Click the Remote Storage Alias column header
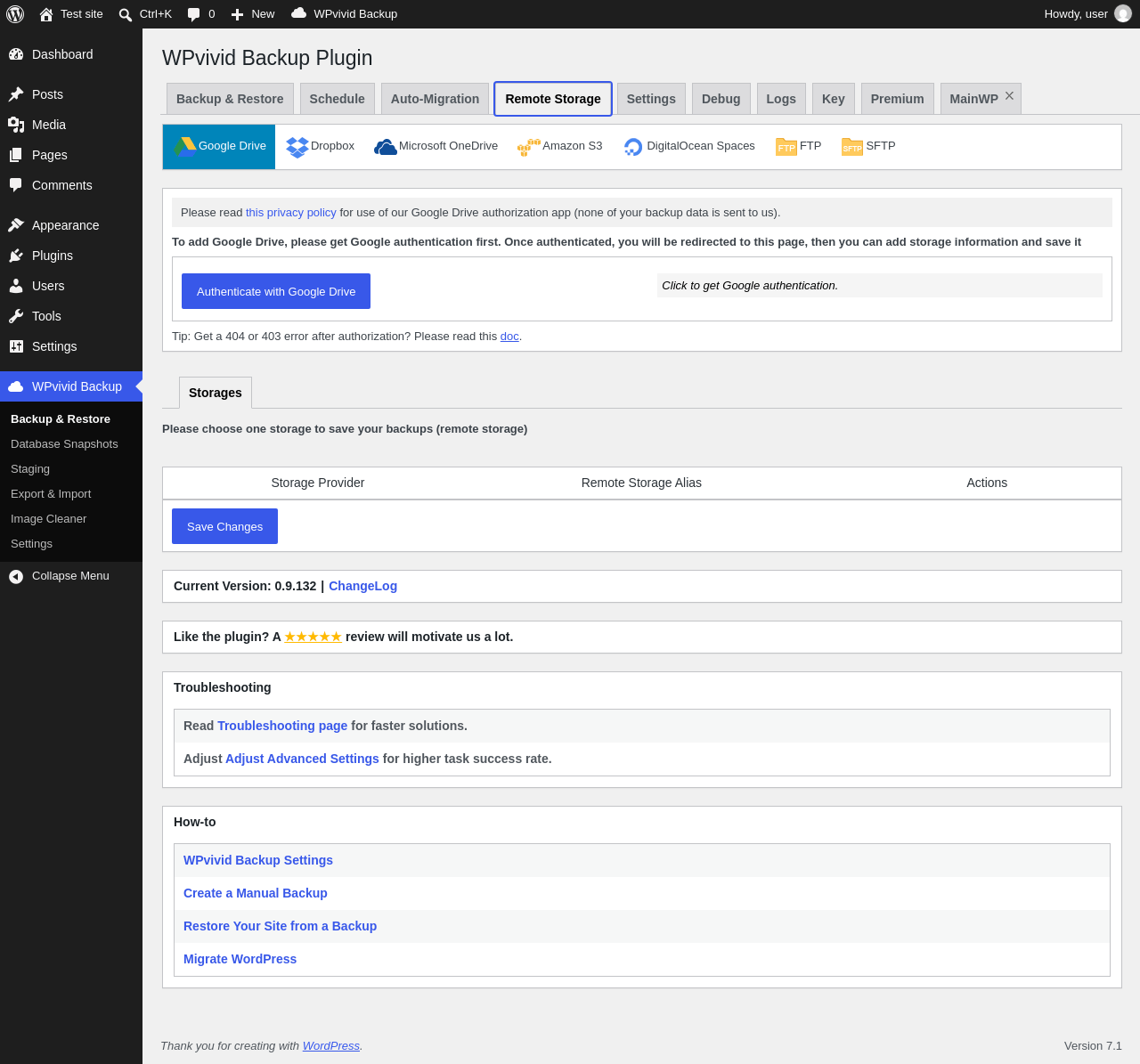This screenshot has width=1140, height=1064. 641,483
